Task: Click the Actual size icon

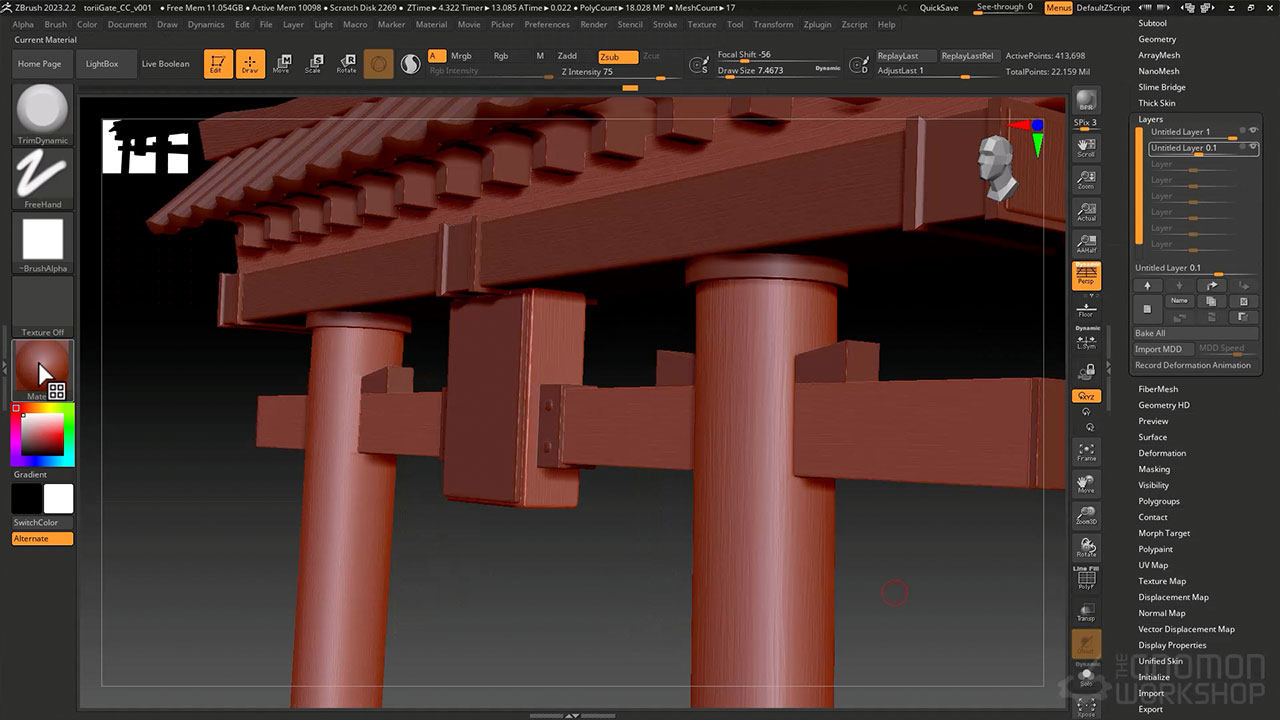Action: click(1086, 212)
